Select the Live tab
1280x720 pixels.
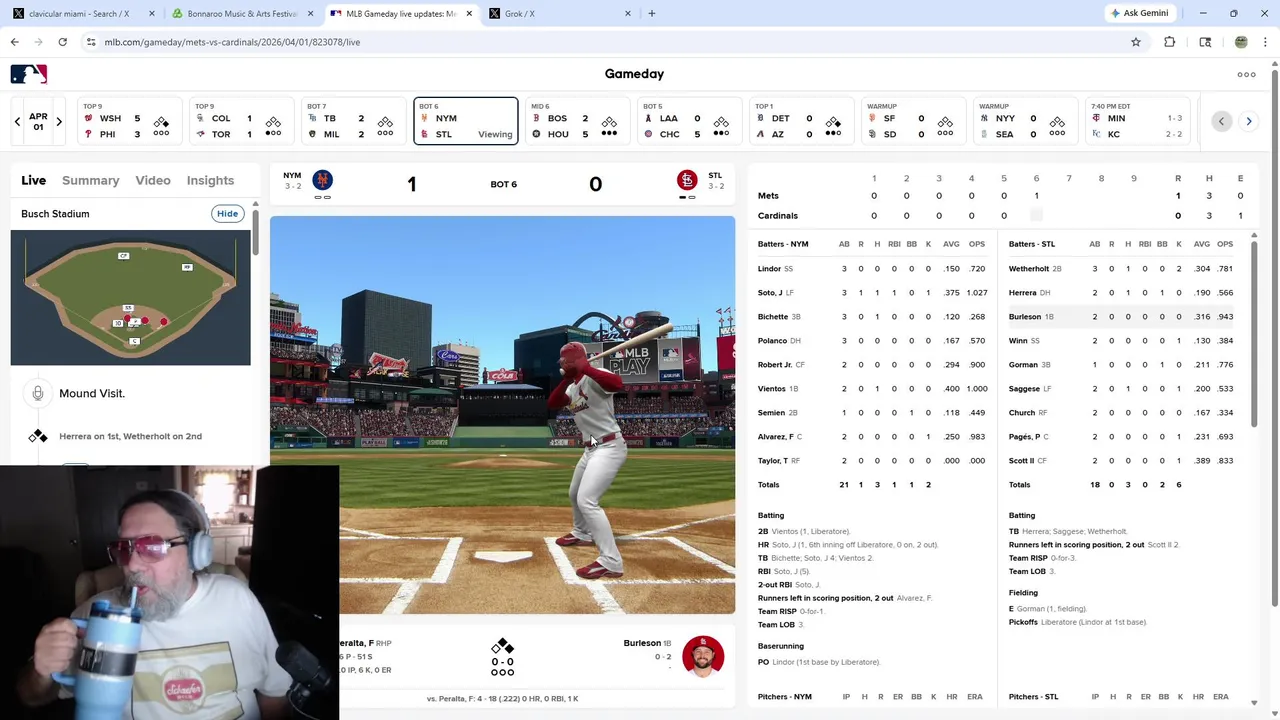pos(34,180)
